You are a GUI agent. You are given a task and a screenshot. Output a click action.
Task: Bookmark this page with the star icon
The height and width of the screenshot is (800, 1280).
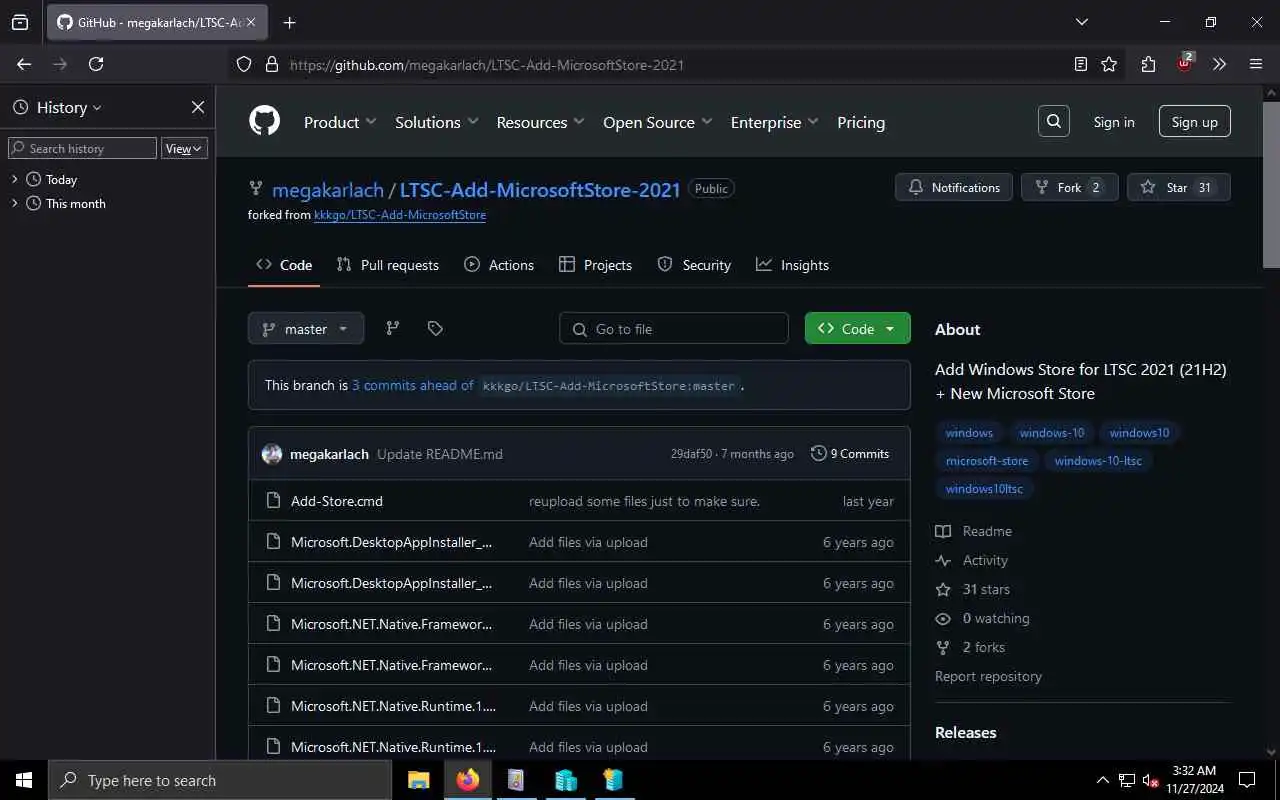(x=1109, y=64)
